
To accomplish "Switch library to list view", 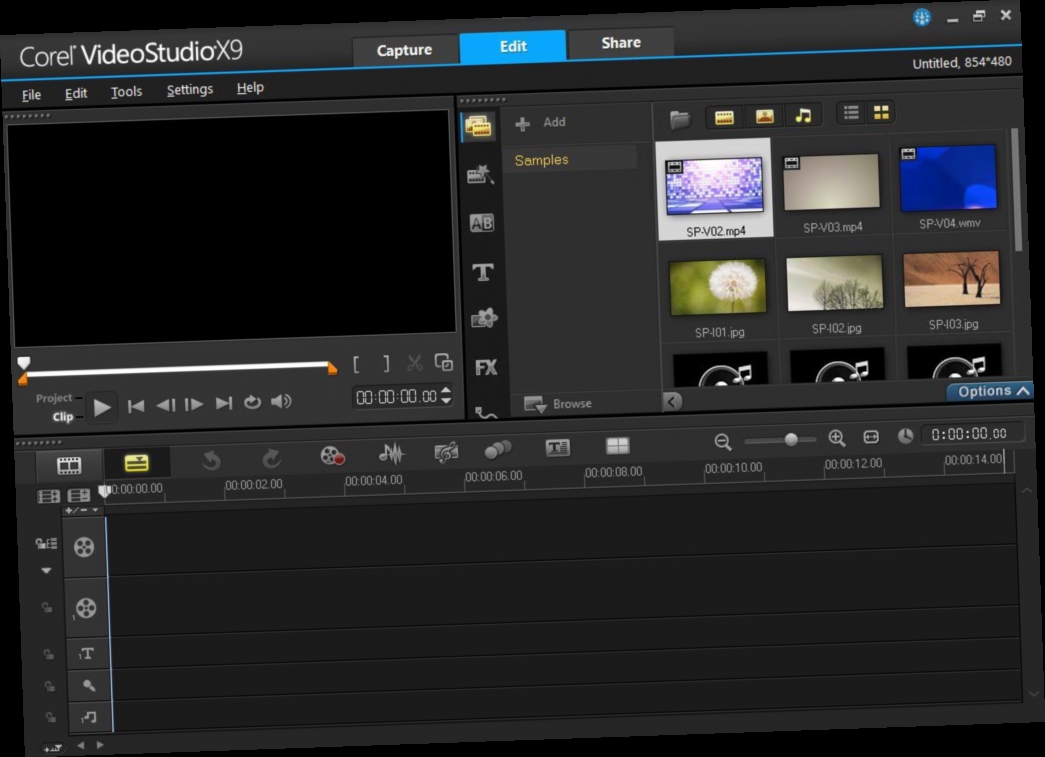I will (851, 113).
